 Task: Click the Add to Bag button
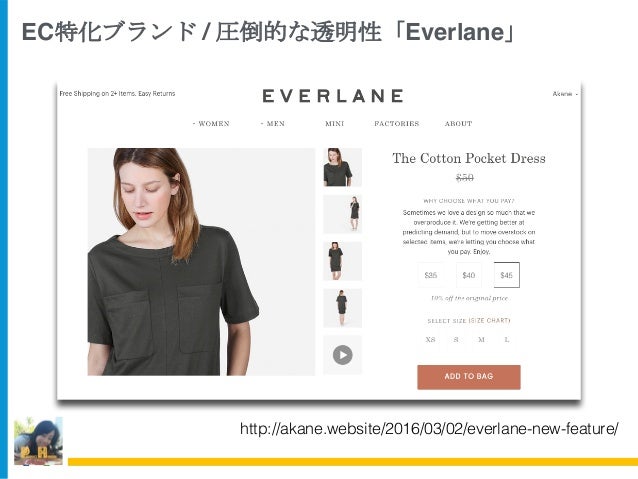(469, 377)
